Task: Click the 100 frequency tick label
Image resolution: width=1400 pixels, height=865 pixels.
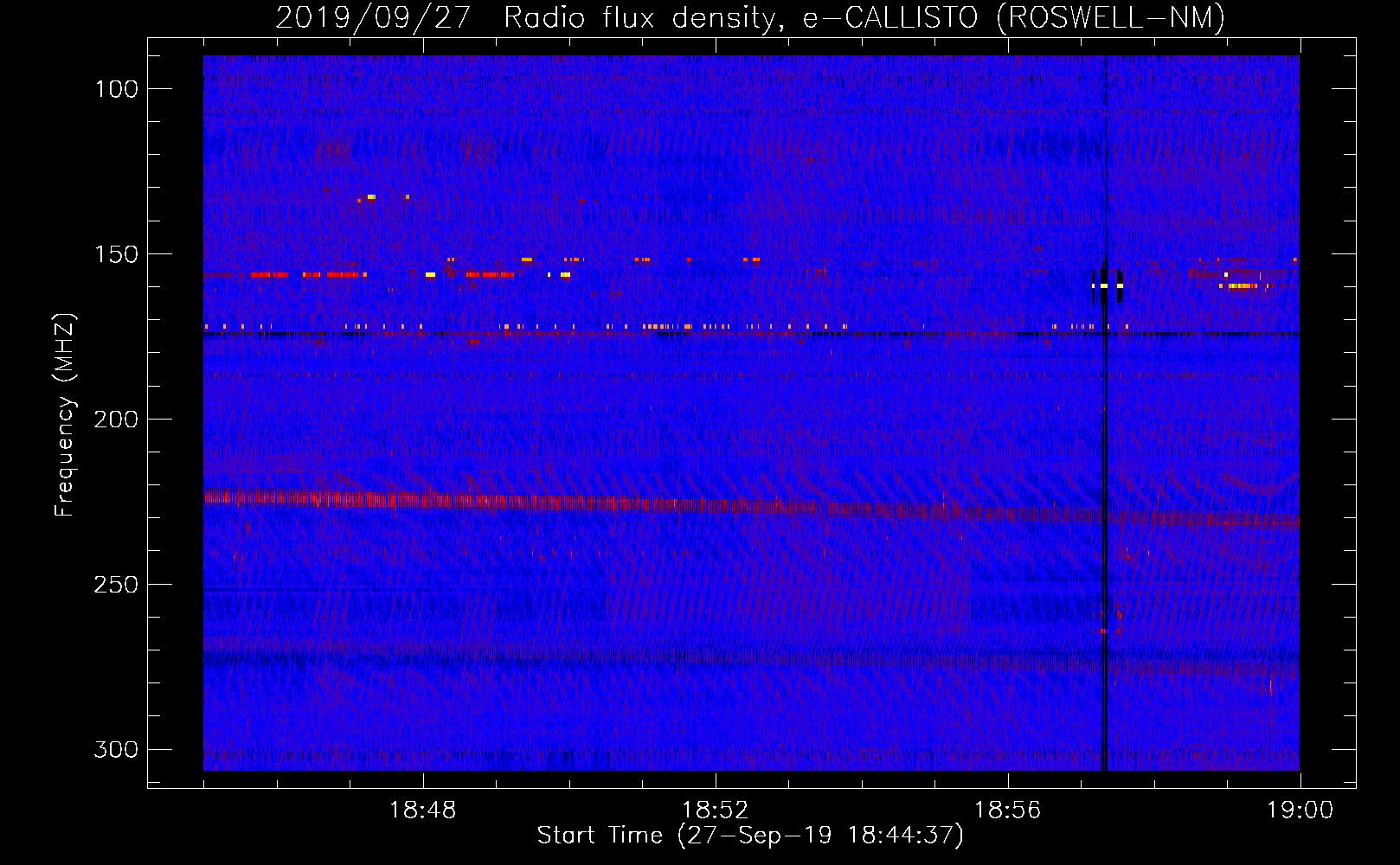Action: pos(116,89)
